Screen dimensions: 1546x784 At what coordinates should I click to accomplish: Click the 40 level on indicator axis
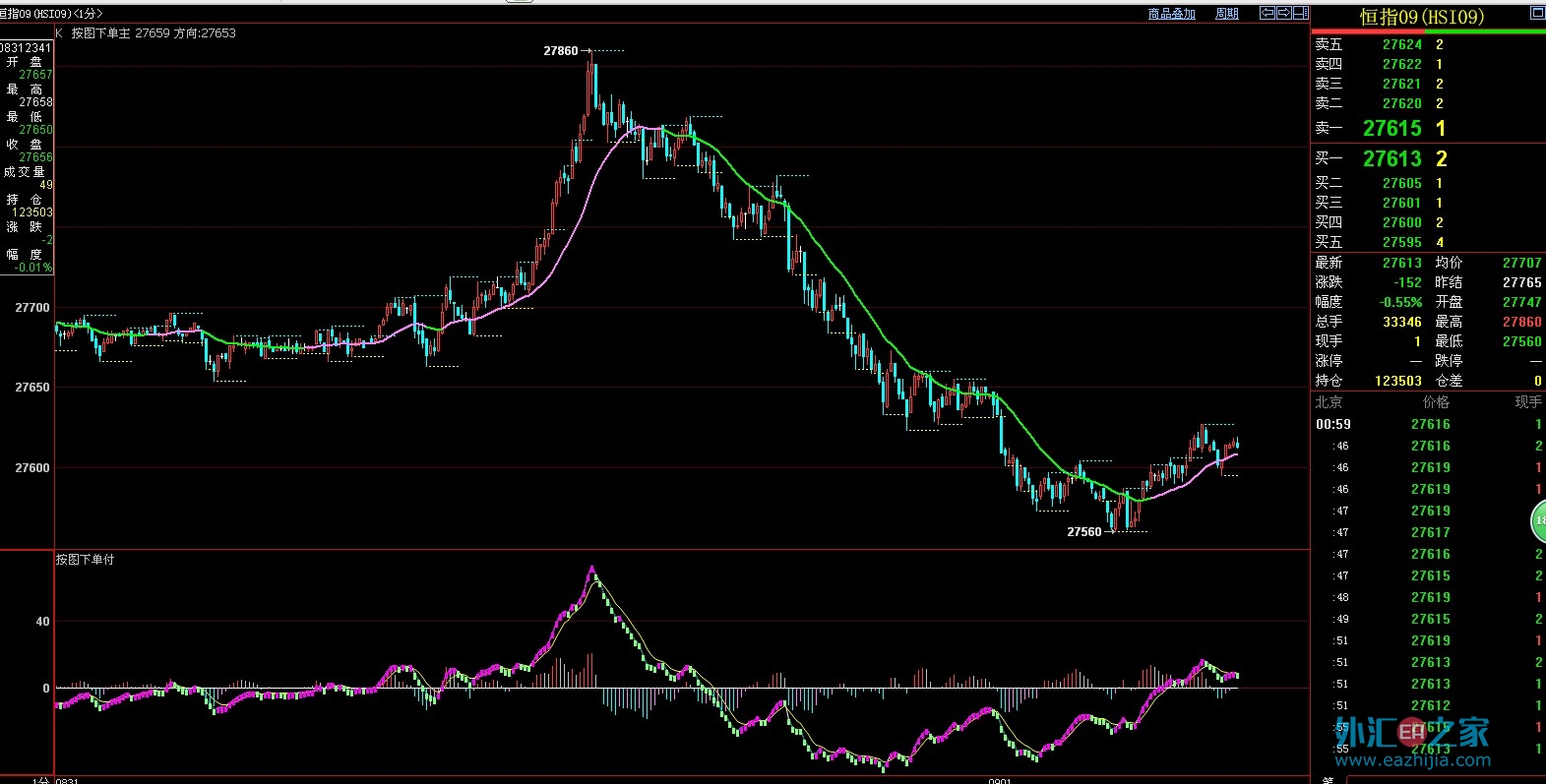pyautogui.click(x=42, y=621)
